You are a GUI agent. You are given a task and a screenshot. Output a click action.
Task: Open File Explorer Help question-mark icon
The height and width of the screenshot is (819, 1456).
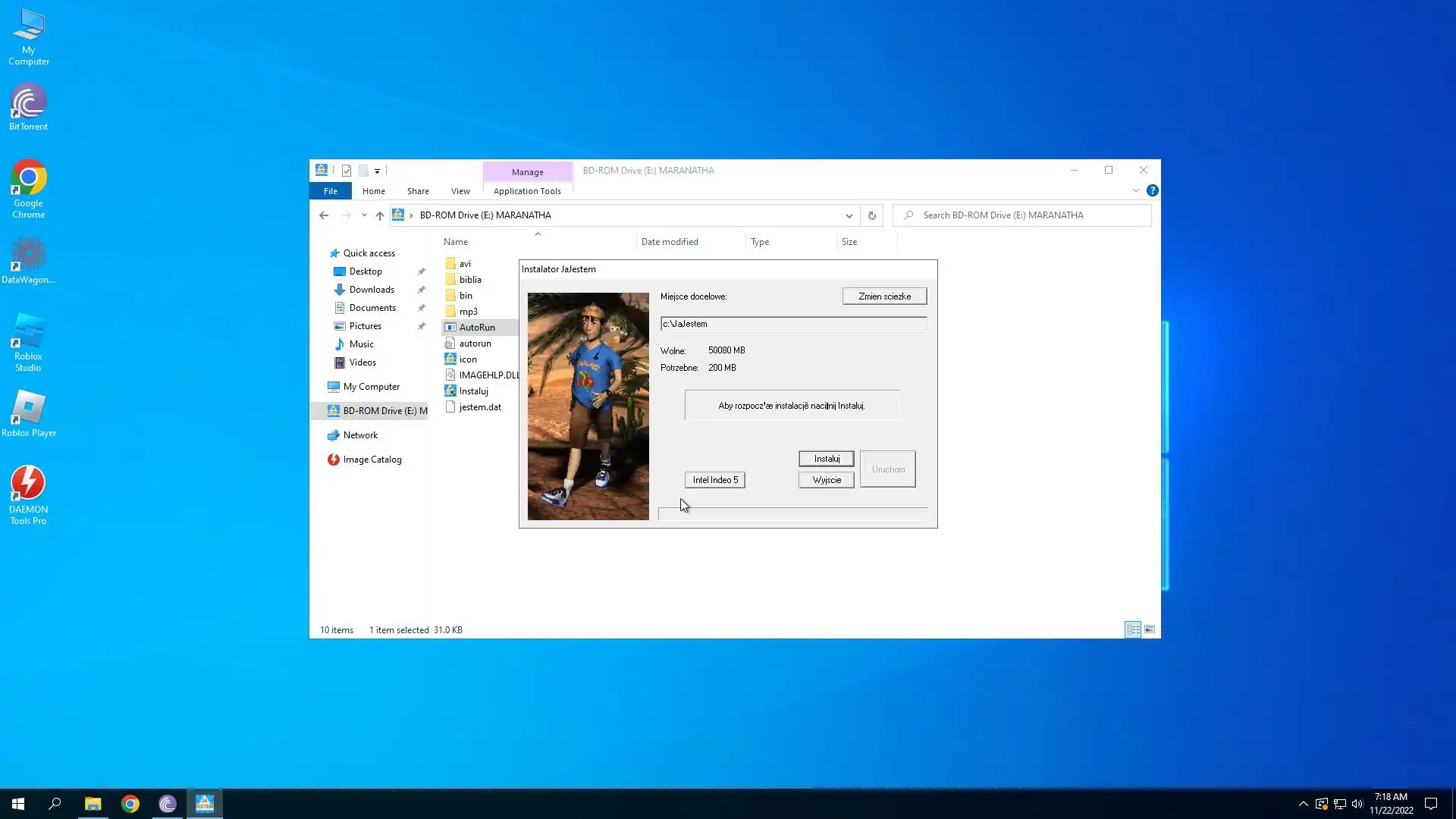pos(1152,190)
